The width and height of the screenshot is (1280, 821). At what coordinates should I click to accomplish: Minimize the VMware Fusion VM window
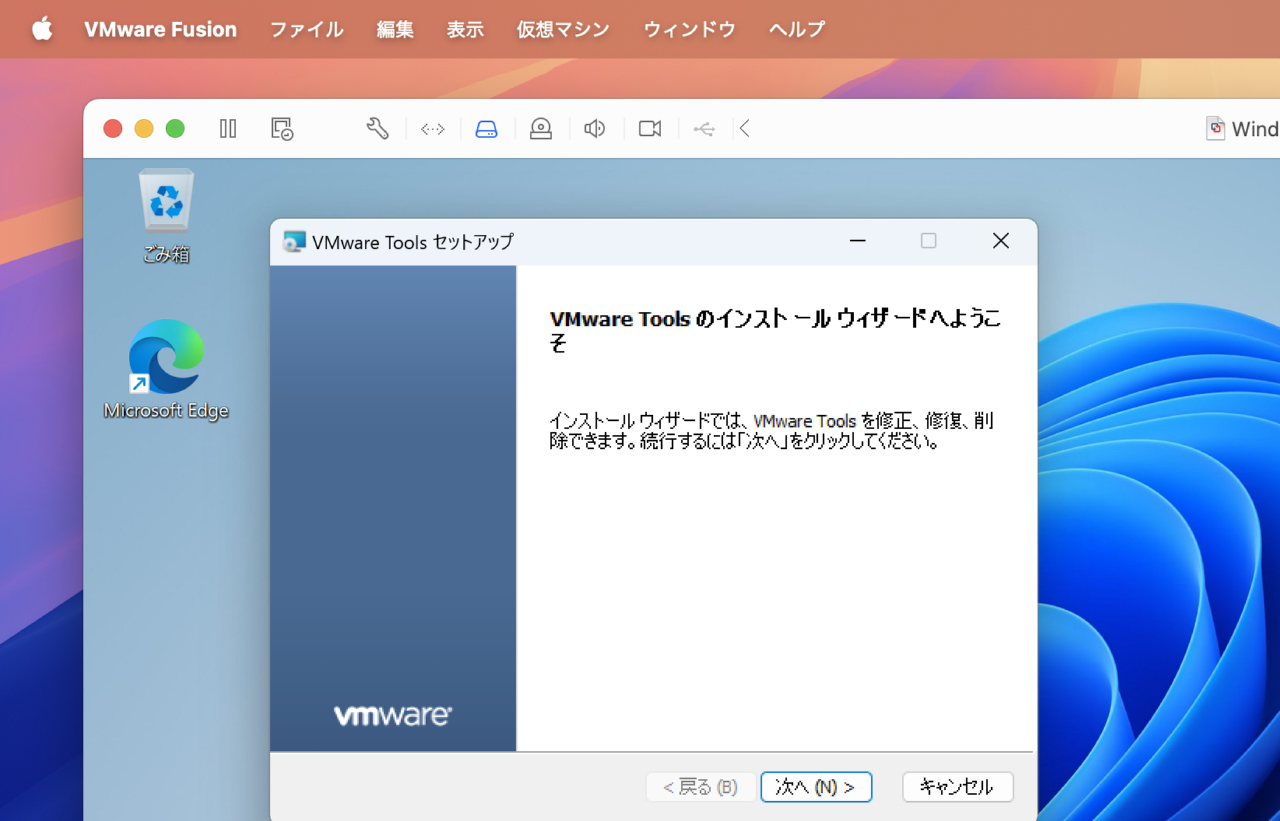144,128
